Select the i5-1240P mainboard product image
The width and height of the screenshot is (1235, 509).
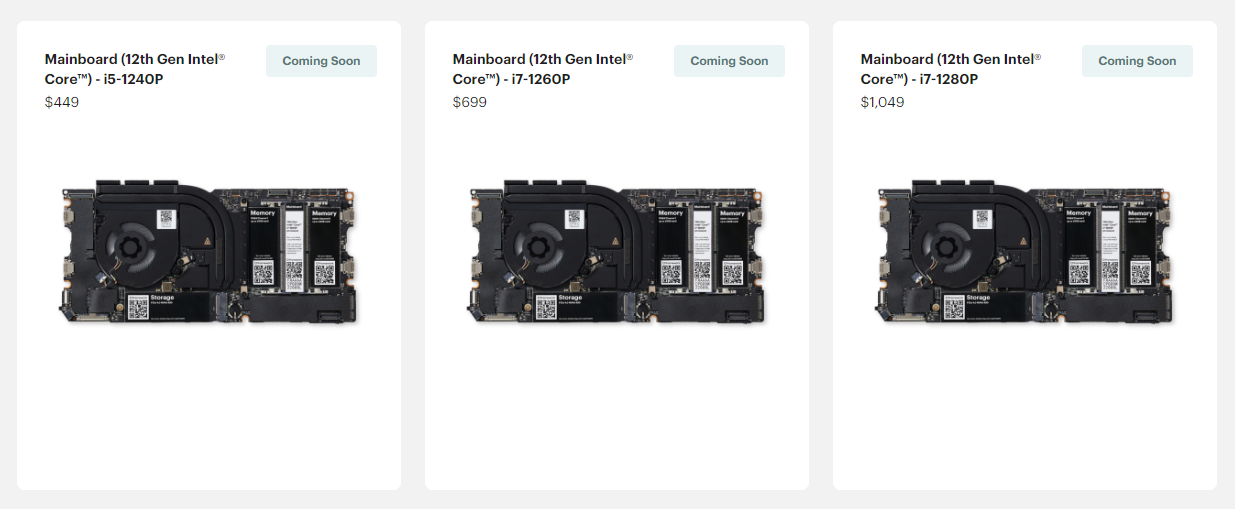tap(209, 252)
